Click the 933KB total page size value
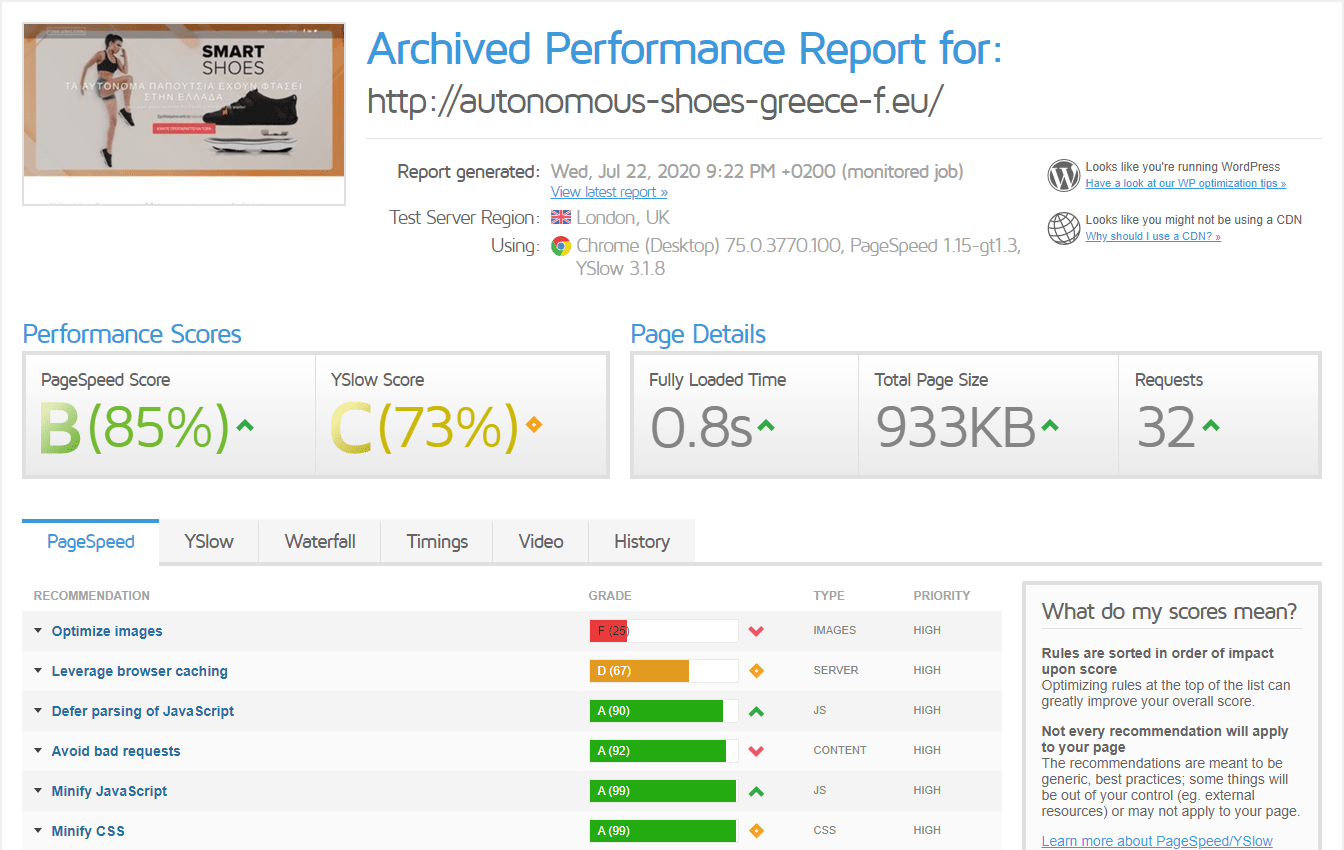Screen dimensions: 1344x850 coord(955,427)
